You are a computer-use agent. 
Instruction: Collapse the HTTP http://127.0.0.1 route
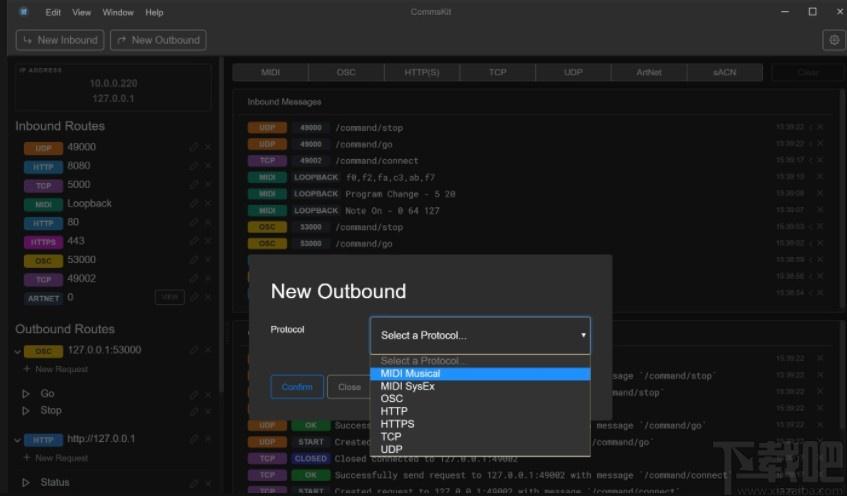coord(17,440)
